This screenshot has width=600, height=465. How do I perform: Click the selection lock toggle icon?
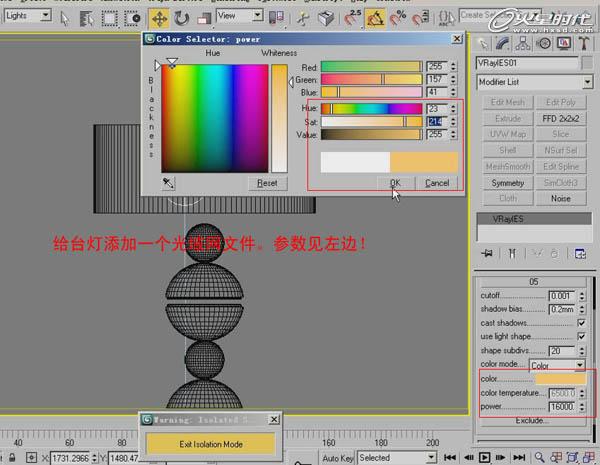(x=12, y=458)
